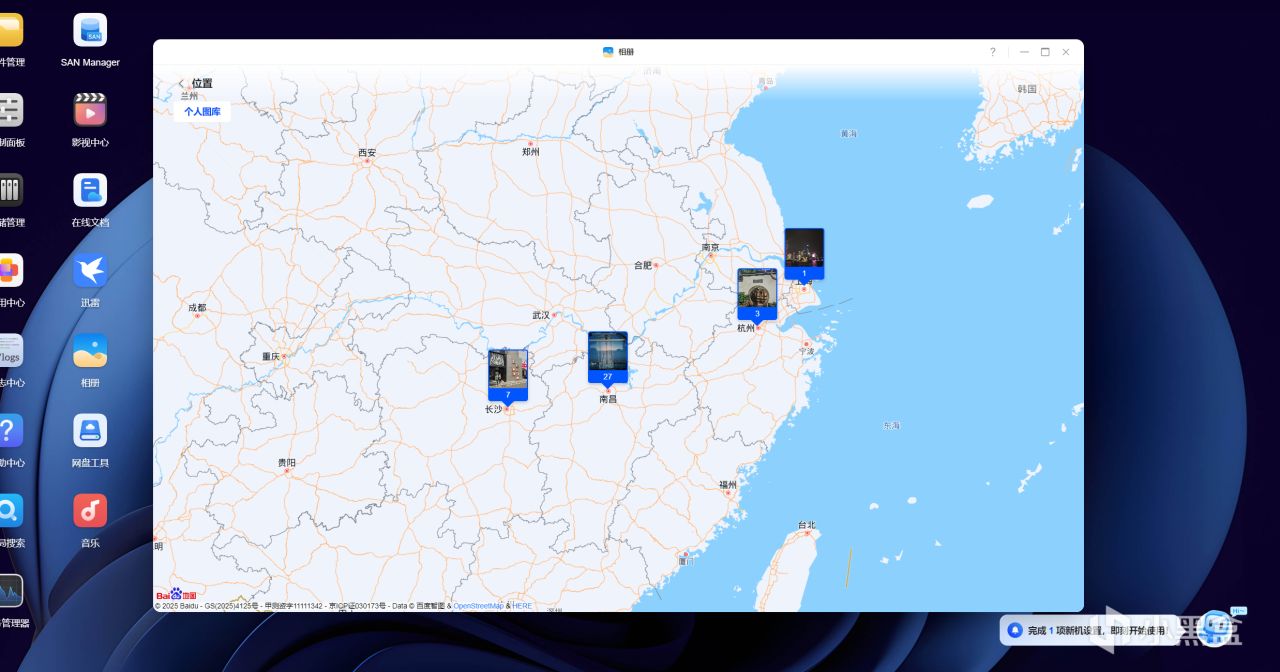Image resolution: width=1280 pixels, height=672 pixels.
Task: Click the 台北 city label on map
Action: tap(807, 525)
